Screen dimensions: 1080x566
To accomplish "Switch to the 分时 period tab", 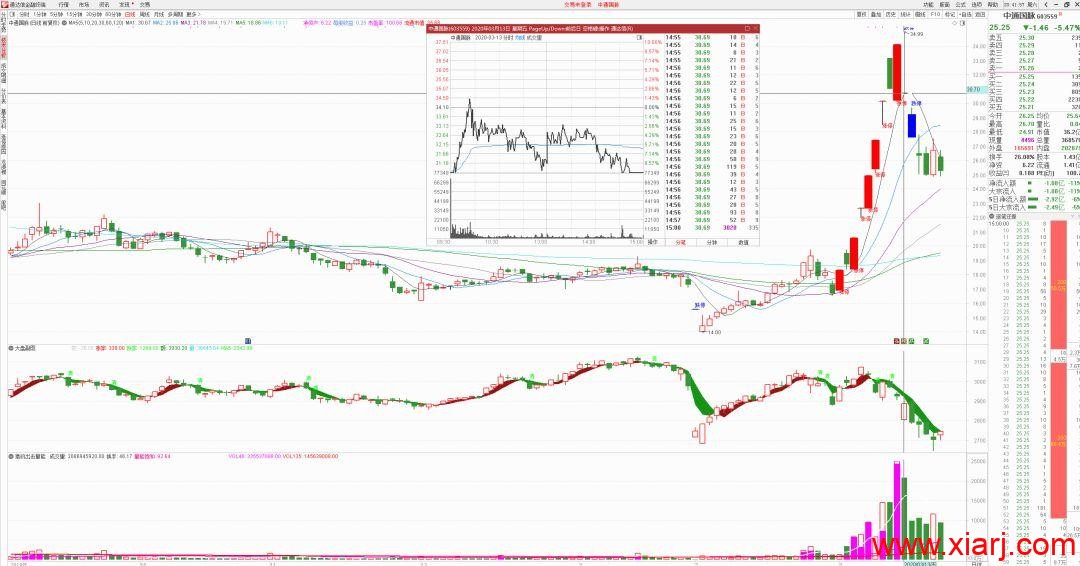I will pyautogui.click(x=24, y=14).
